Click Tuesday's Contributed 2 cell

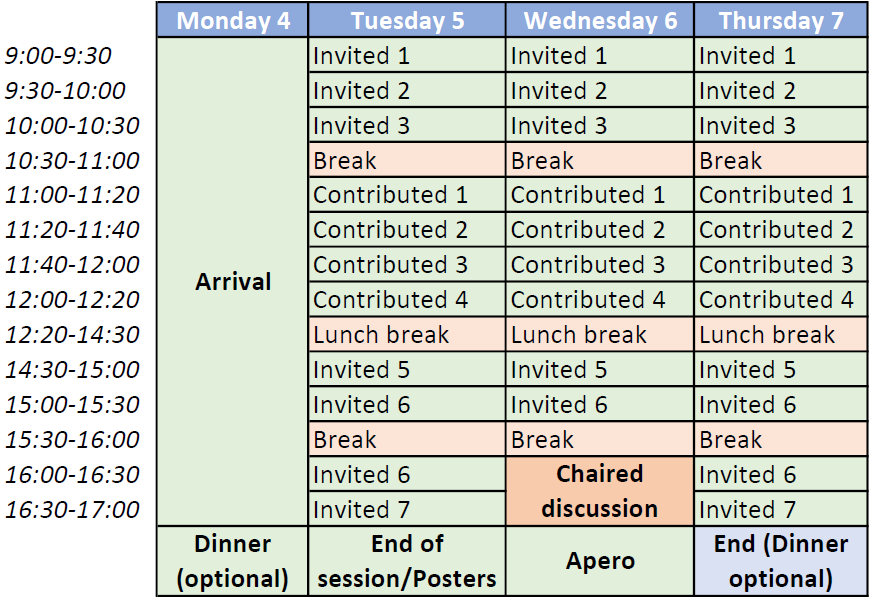[407, 230]
